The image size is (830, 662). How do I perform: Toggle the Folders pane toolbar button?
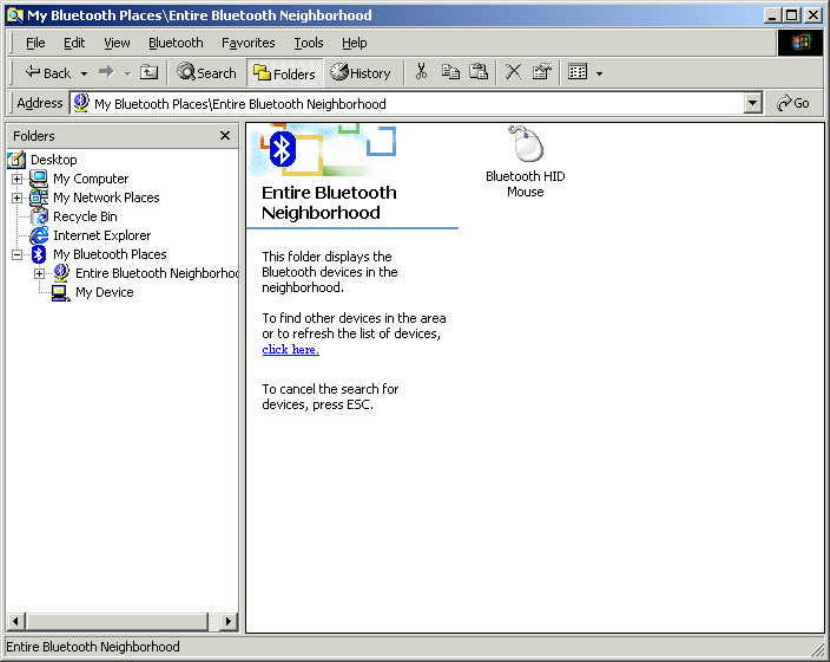click(x=284, y=73)
